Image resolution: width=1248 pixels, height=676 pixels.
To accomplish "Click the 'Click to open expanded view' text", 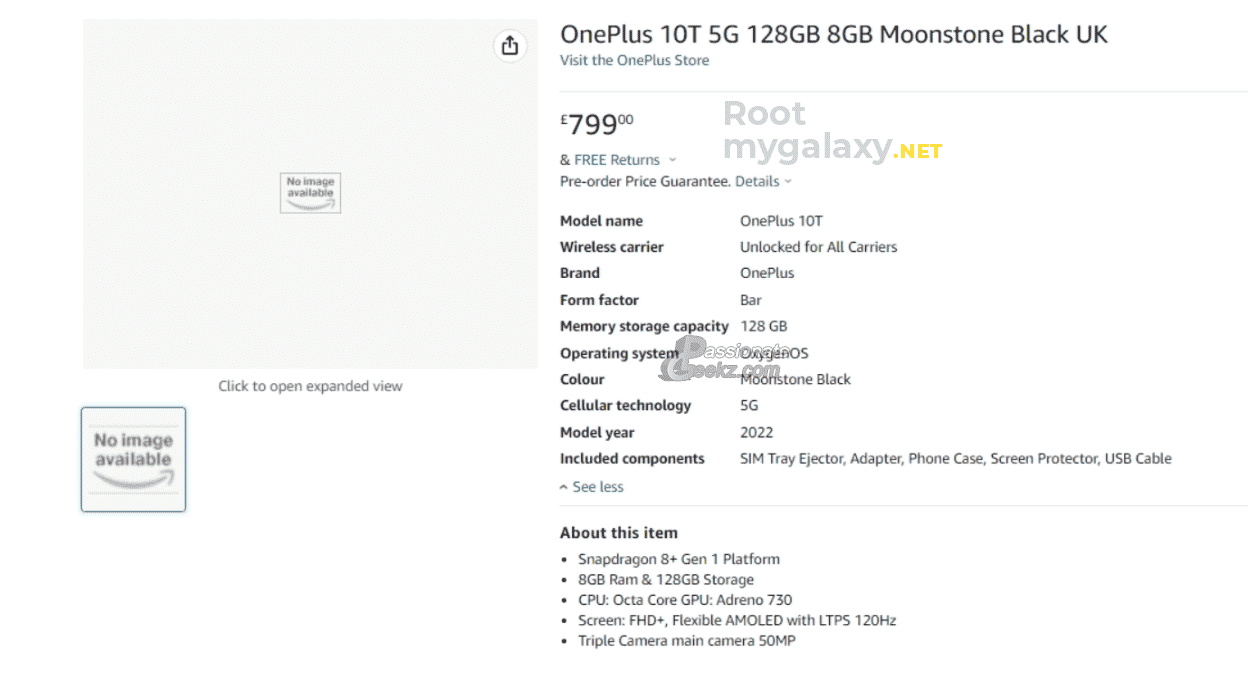I will pyautogui.click(x=310, y=386).
